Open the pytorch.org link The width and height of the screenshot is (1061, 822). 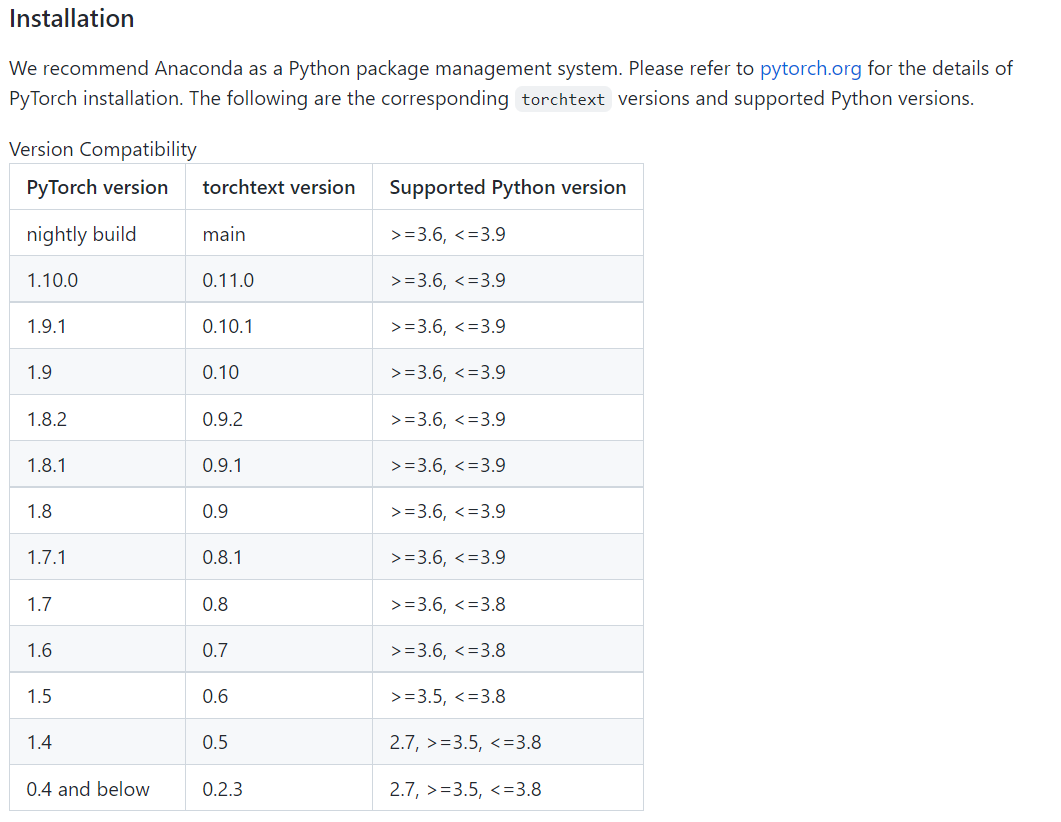coord(810,68)
